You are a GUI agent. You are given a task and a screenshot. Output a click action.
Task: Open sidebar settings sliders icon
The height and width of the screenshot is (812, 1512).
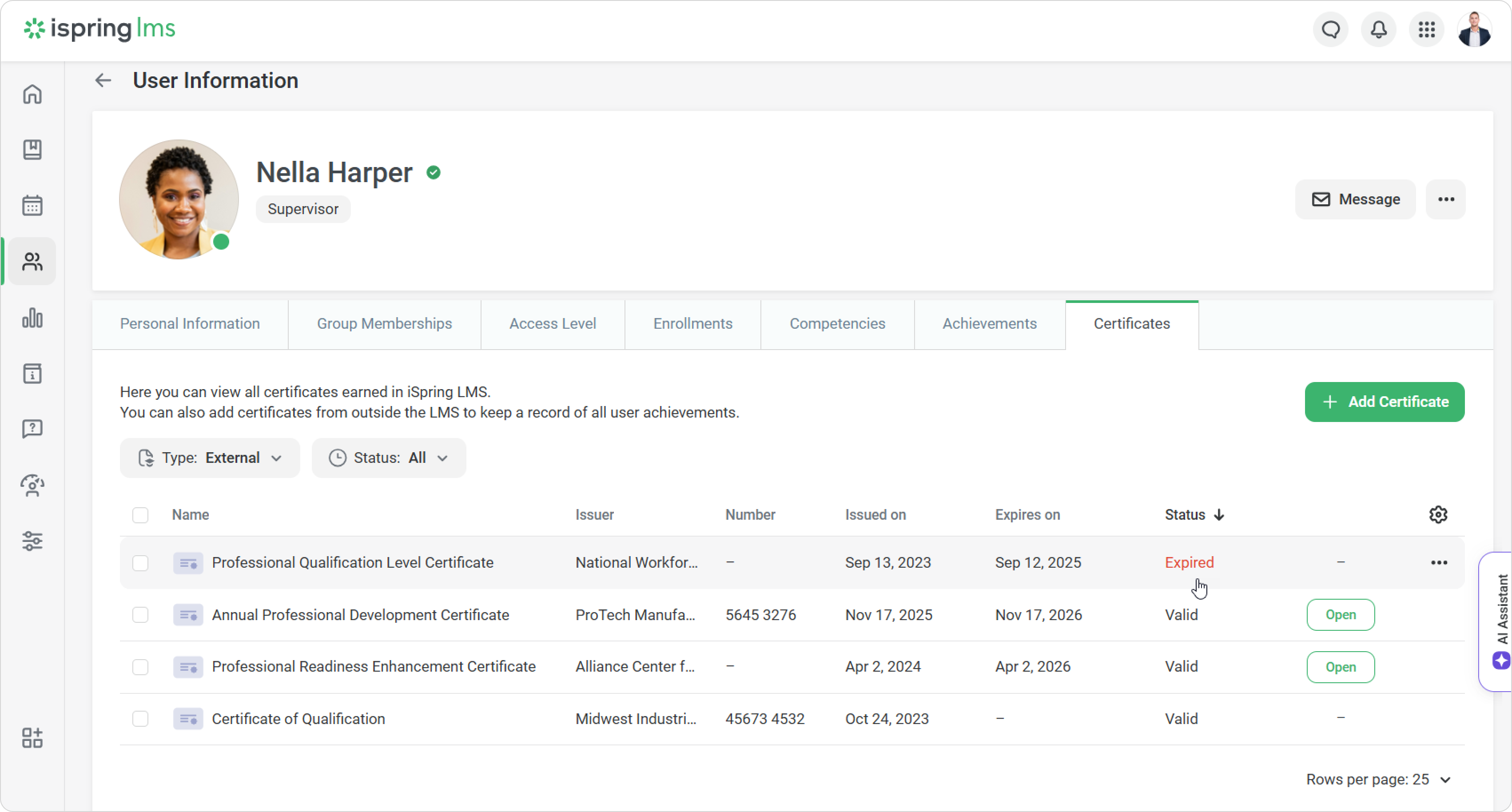pyautogui.click(x=32, y=541)
